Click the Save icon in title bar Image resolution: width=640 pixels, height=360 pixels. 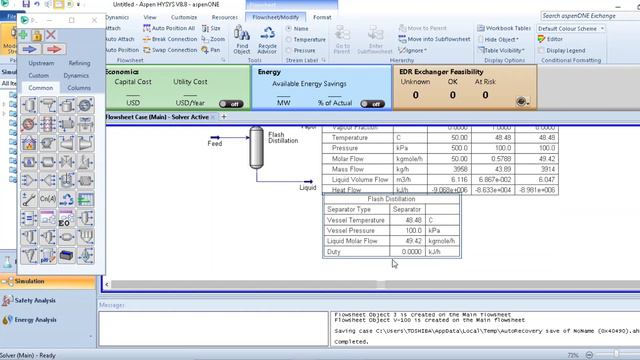click(x=26, y=4)
